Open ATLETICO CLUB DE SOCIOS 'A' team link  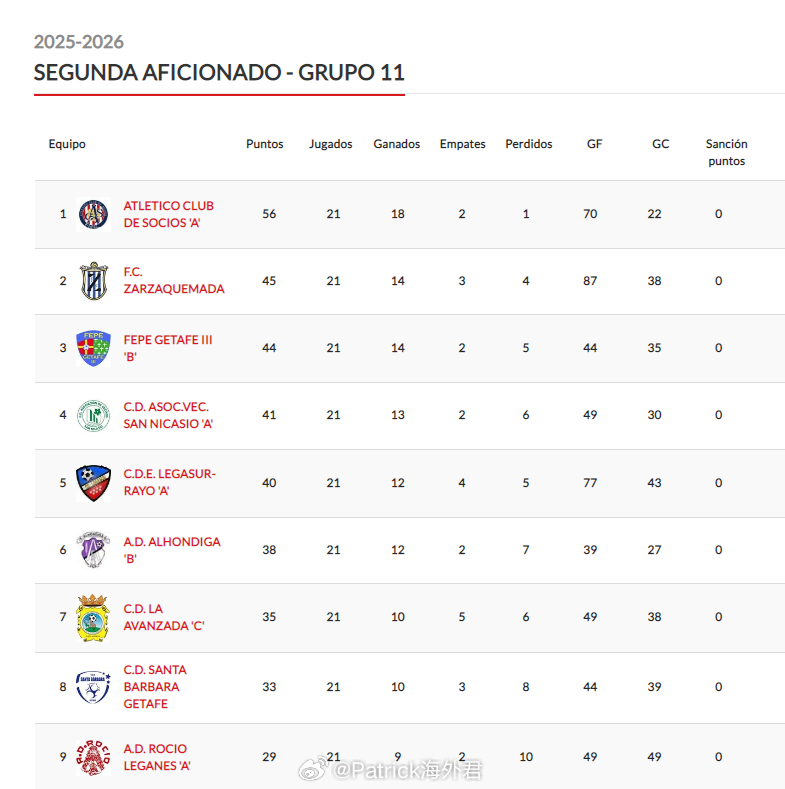[x=169, y=214]
